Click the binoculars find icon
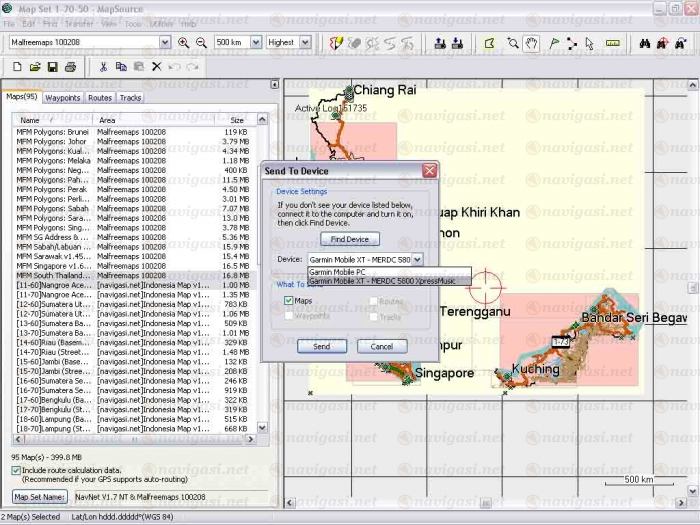The image size is (700, 525). point(646,43)
